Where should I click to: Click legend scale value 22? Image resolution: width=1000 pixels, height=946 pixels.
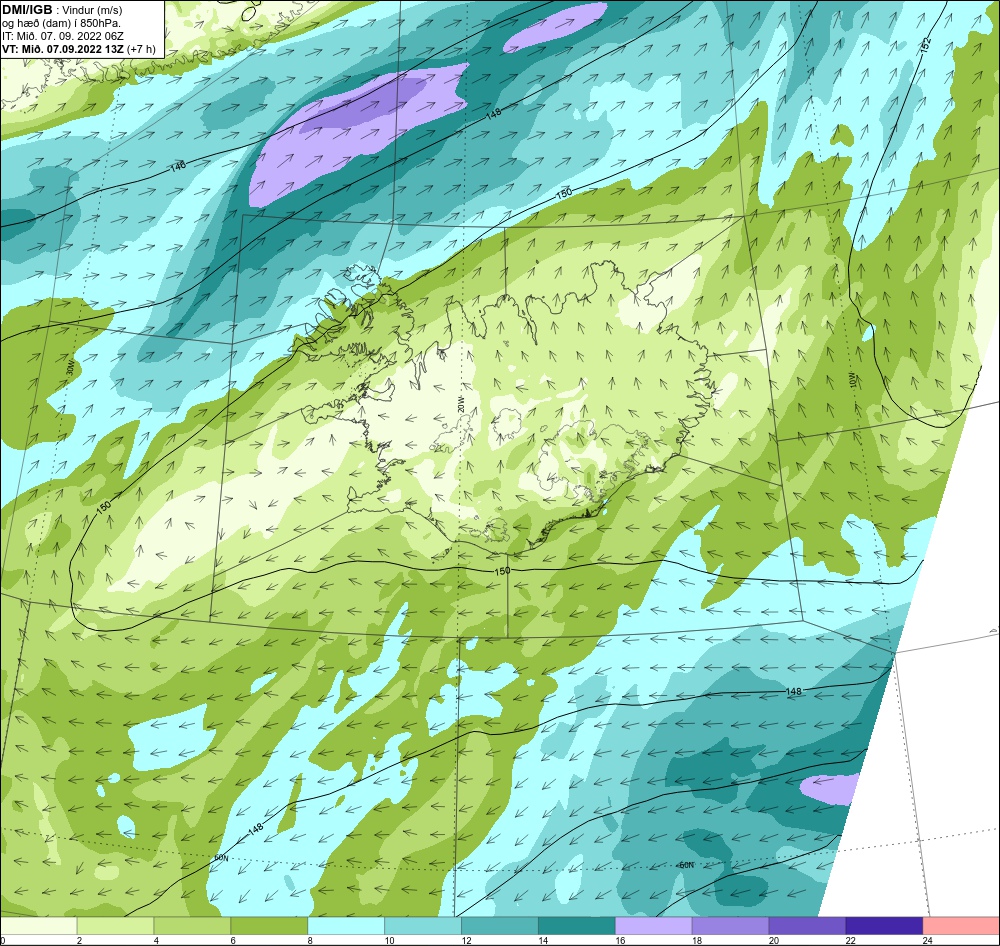click(x=851, y=940)
